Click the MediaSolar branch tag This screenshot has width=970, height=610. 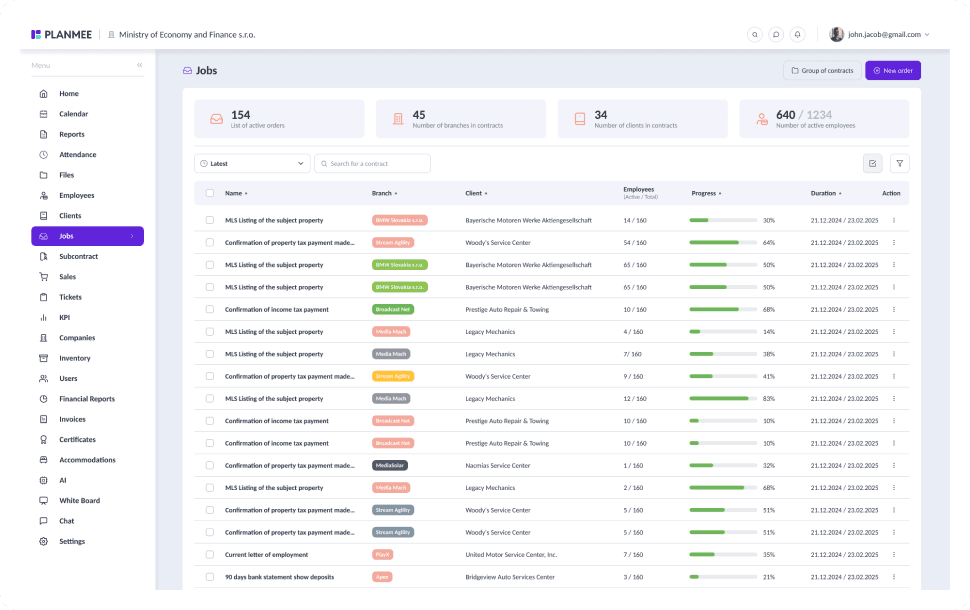tap(390, 465)
